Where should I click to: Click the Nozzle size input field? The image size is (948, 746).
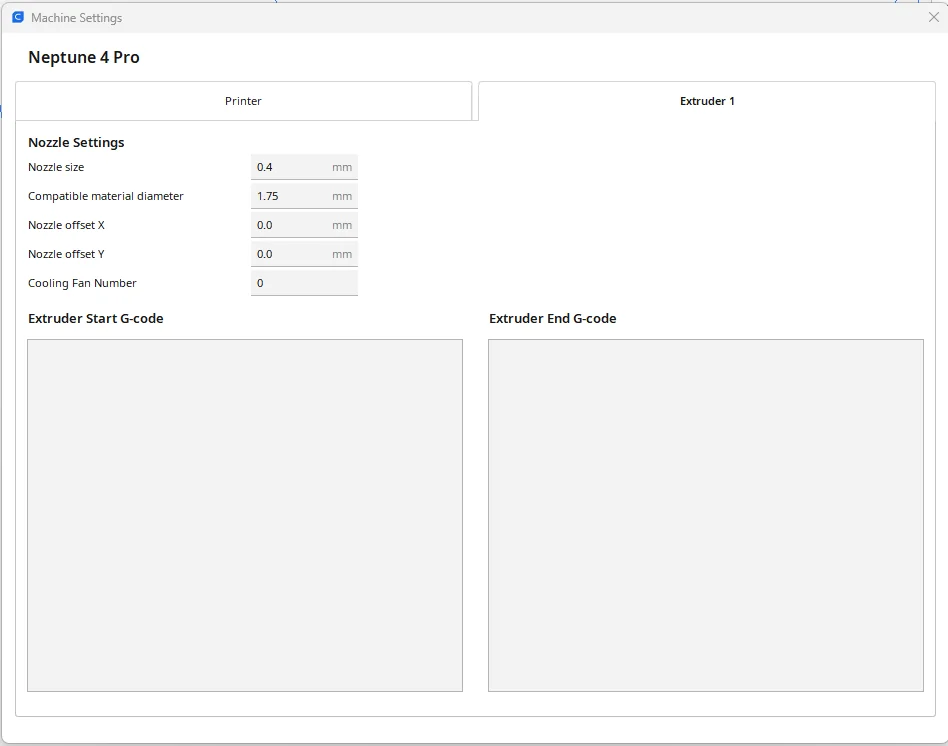tap(304, 167)
